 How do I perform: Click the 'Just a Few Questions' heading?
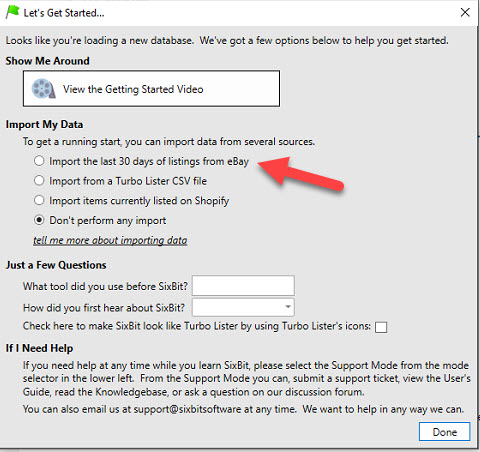(56, 265)
